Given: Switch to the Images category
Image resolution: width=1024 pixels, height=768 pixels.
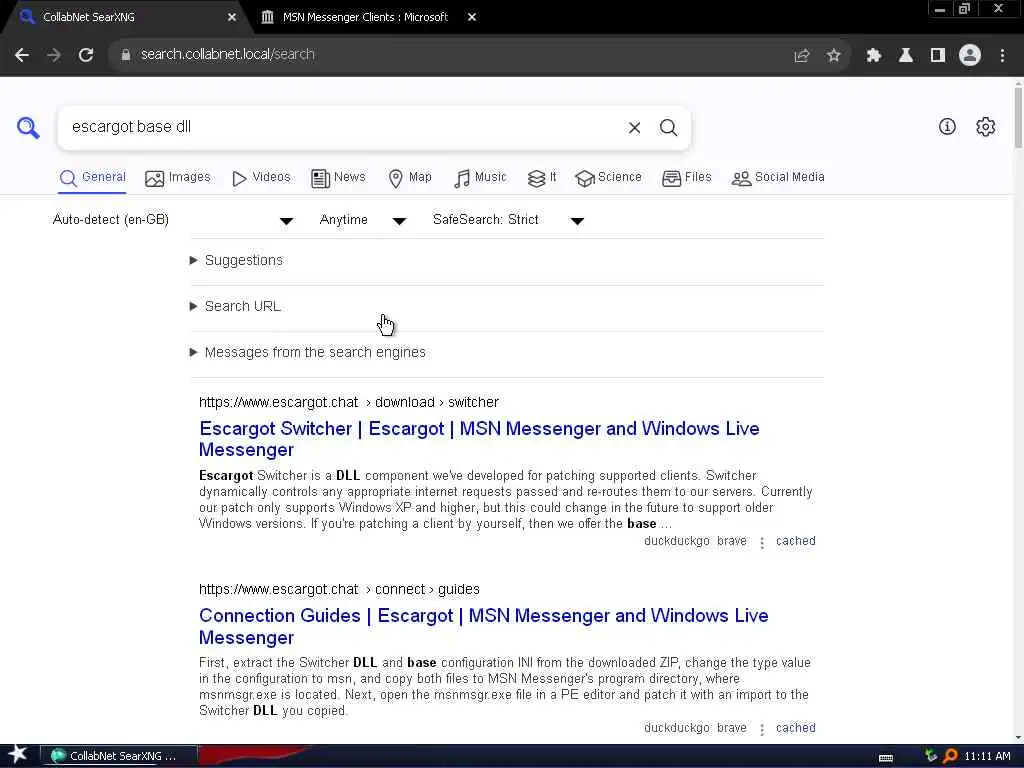Looking at the screenshot, I should 178,178.
